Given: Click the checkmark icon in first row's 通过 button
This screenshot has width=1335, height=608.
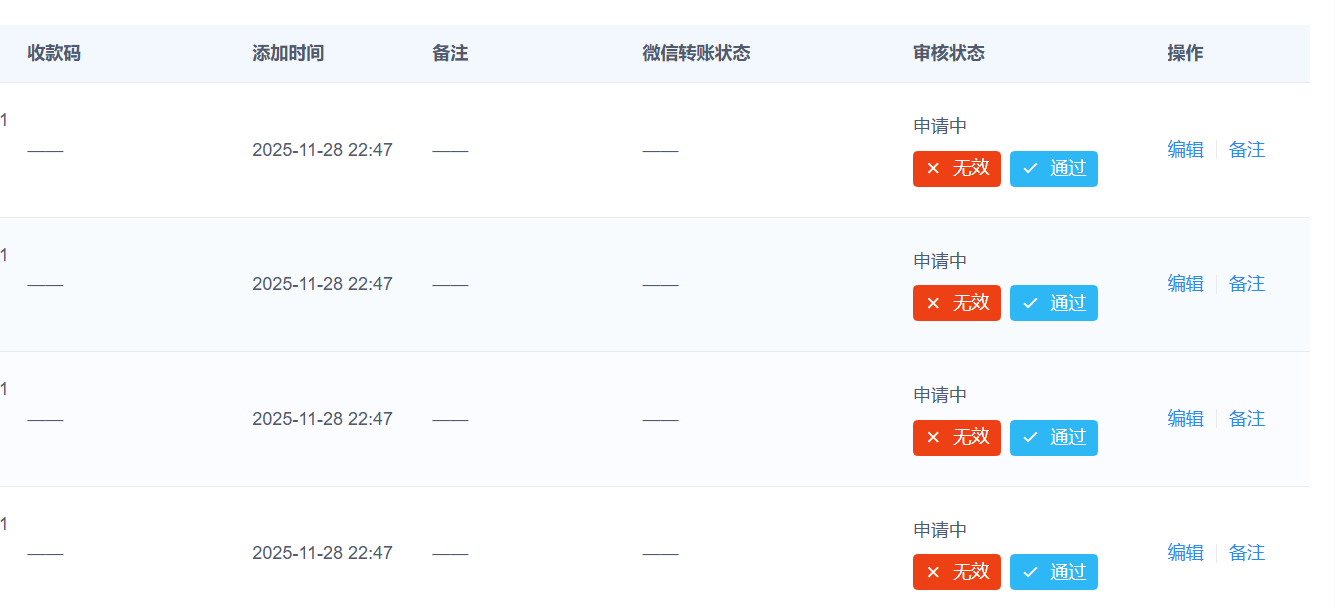Looking at the screenshot, I should click(x=1030, y=169).
